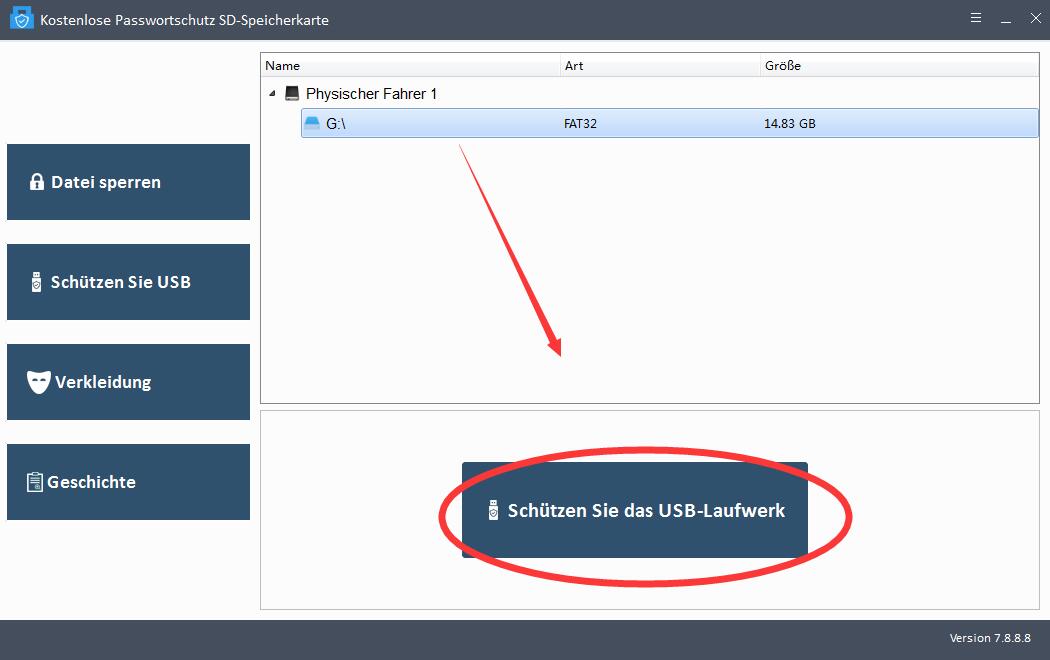Click the hard disk icon of Physischer Fahrer 1
Viewport: 1050px width, 660px height.
click(x=292, y=93)
